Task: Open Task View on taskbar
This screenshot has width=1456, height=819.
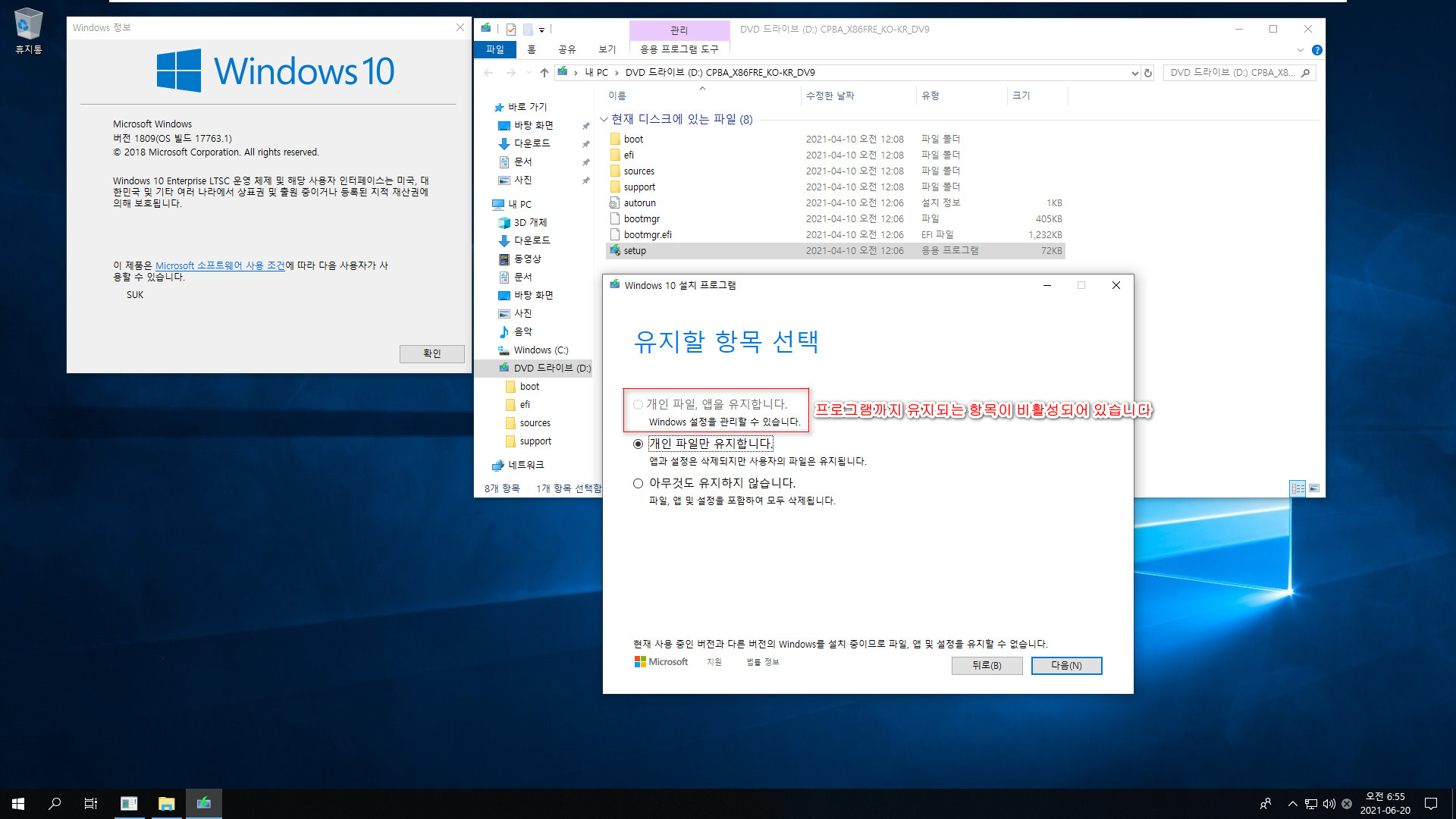Action: point(91,804)
